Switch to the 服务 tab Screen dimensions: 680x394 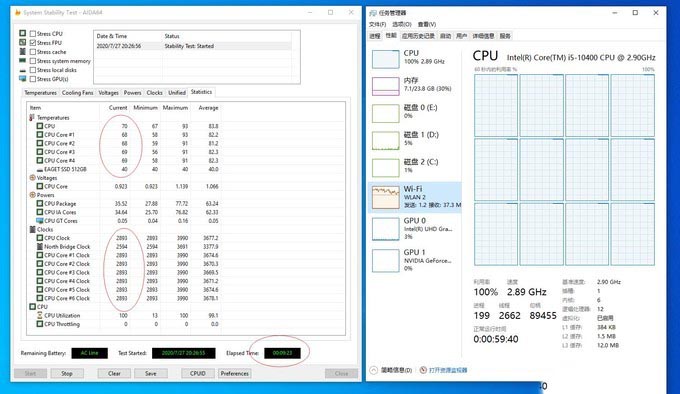505,36
